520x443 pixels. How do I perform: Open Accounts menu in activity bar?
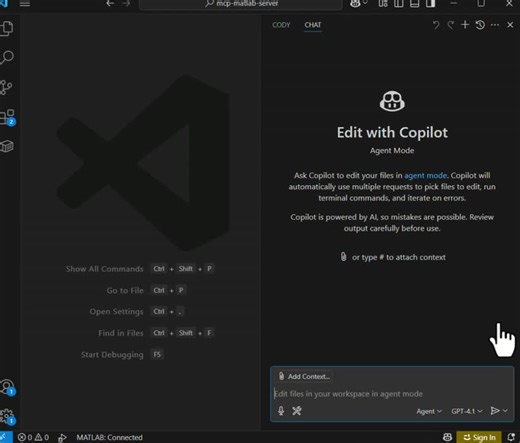point(7,387)
